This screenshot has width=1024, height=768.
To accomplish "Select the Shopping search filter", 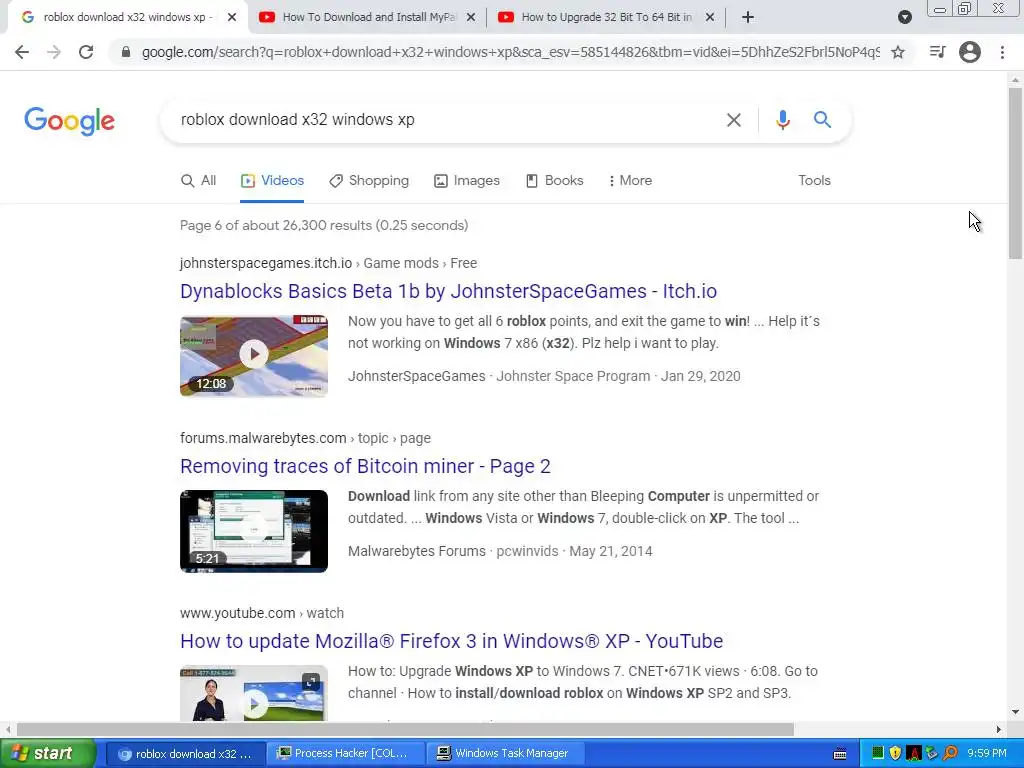I will click(369, 181).
